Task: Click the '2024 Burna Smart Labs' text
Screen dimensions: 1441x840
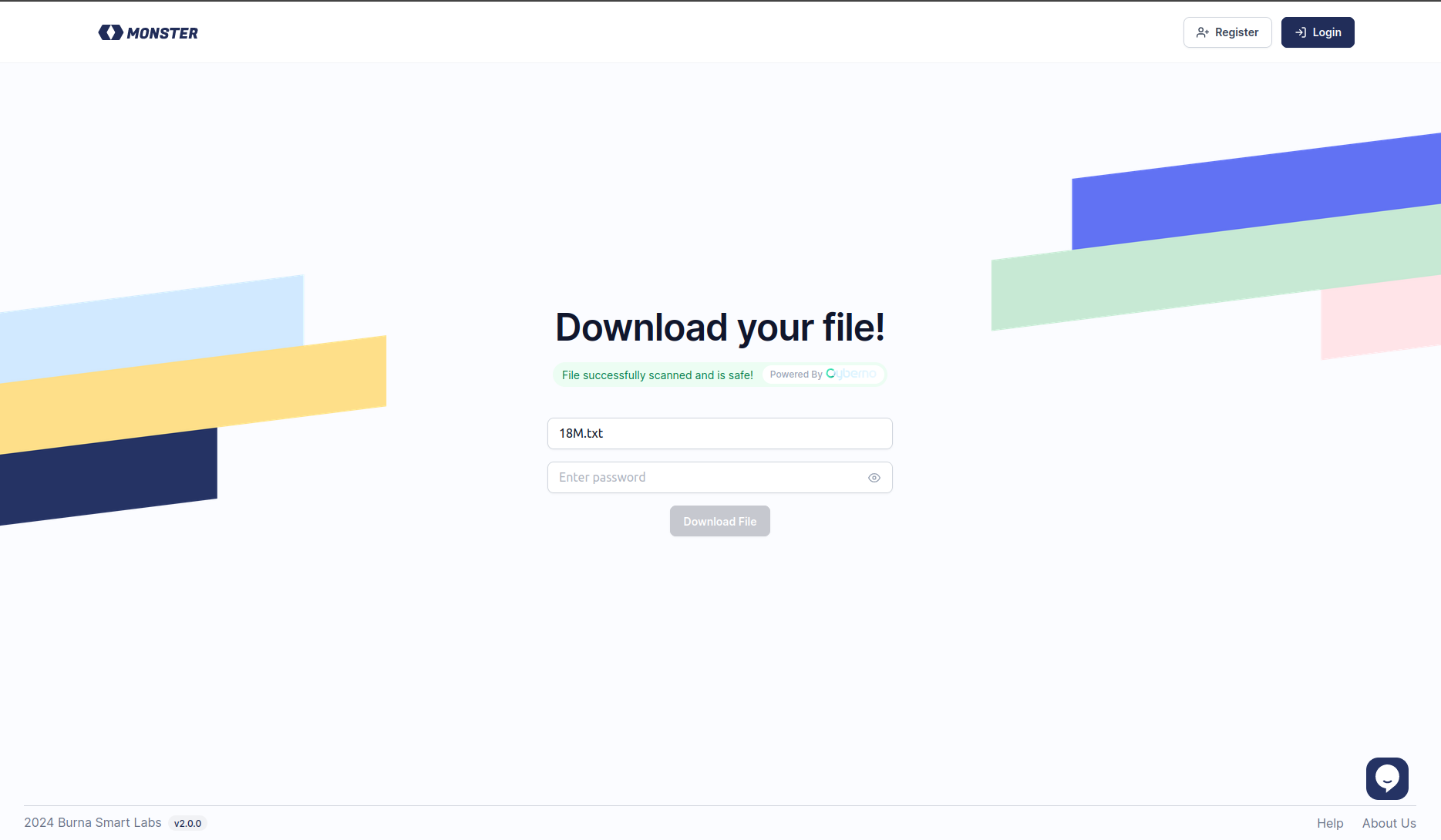Action: click(x=93, y=823)
